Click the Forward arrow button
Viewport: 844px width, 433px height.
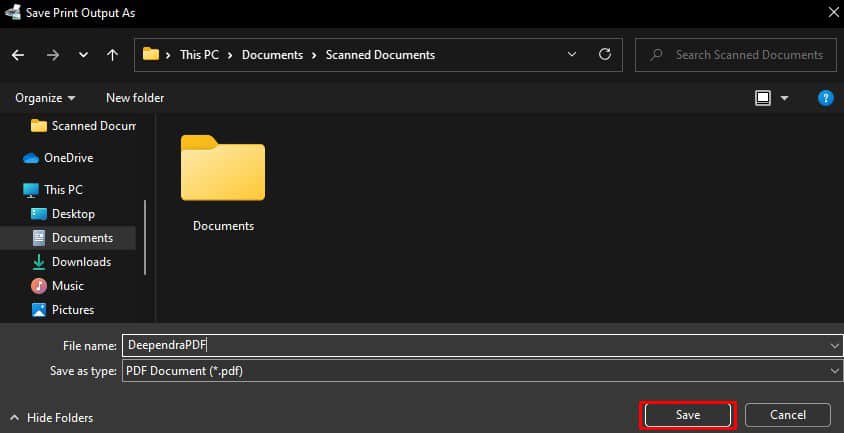coord(52,55)
